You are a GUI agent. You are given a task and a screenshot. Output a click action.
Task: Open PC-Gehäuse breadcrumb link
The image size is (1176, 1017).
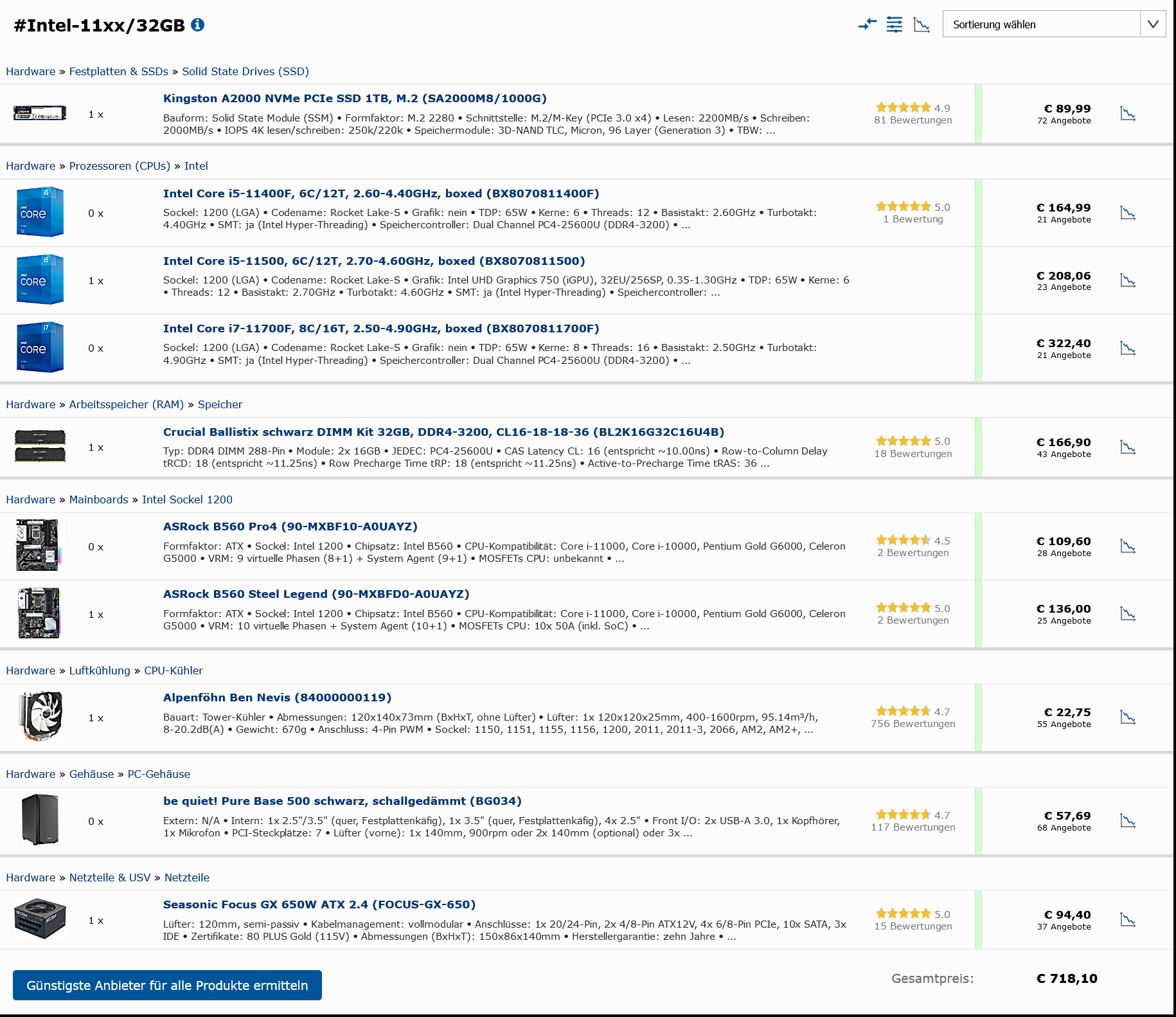click(x=159, y=774)
